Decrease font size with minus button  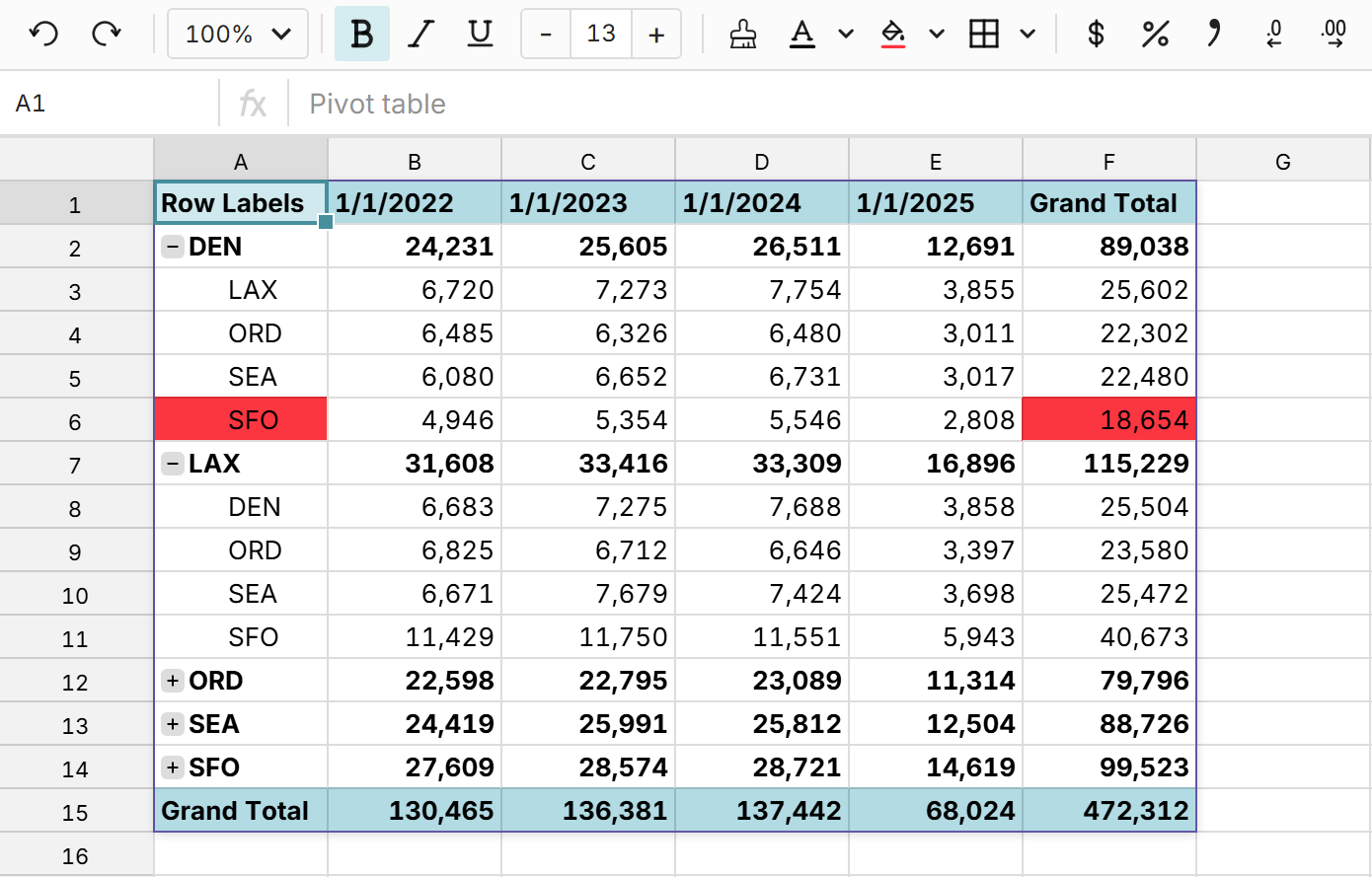tap(546, 34)
